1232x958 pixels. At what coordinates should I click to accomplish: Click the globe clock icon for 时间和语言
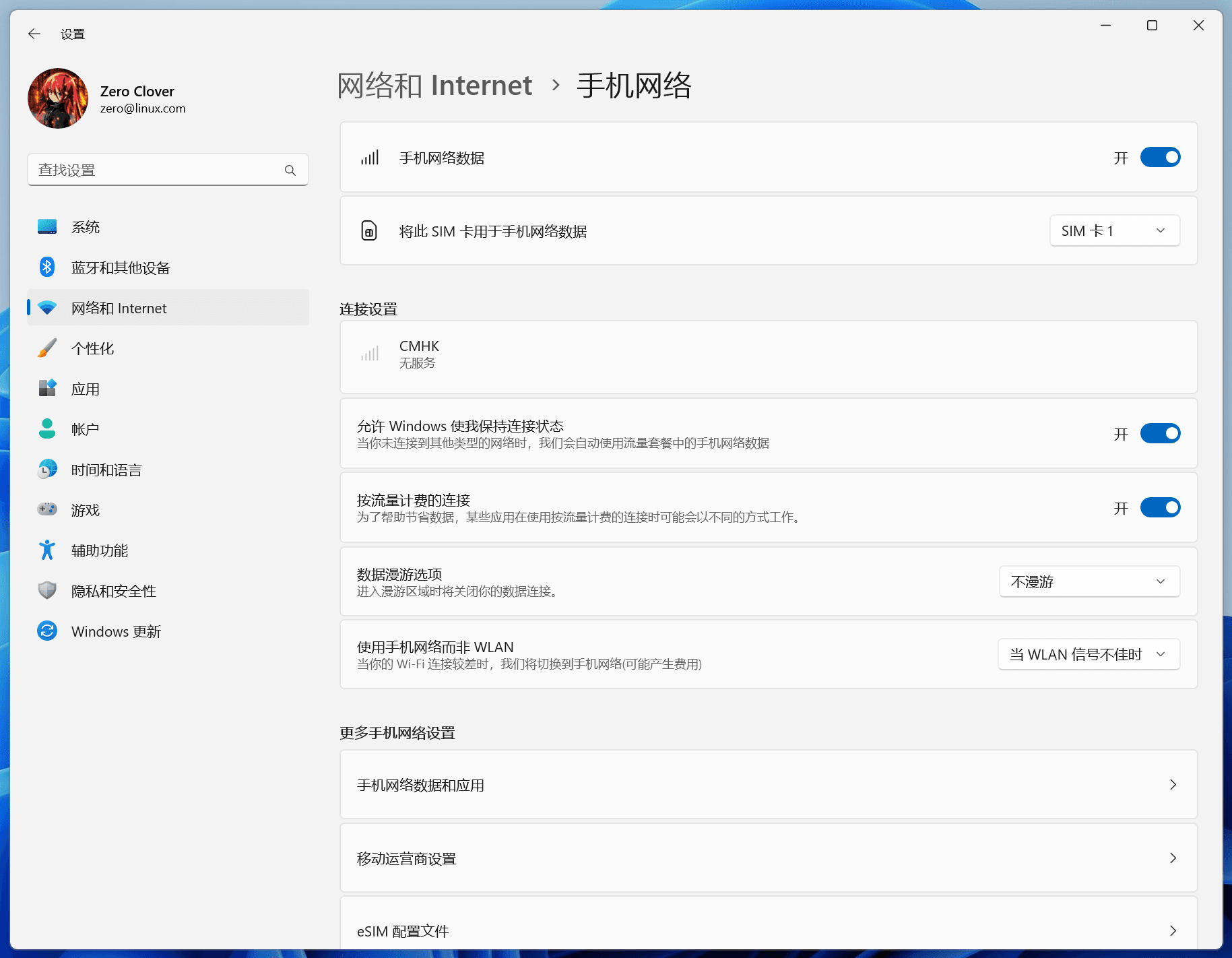(47, 470)
